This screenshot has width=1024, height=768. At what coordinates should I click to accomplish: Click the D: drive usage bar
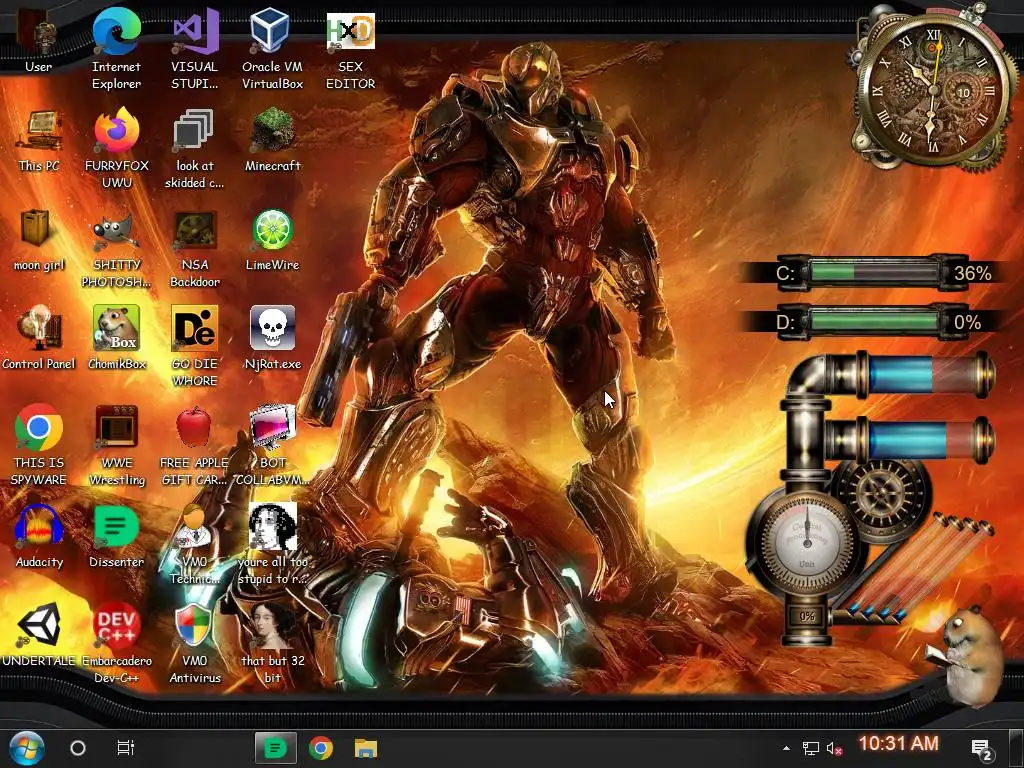point(875,322)
